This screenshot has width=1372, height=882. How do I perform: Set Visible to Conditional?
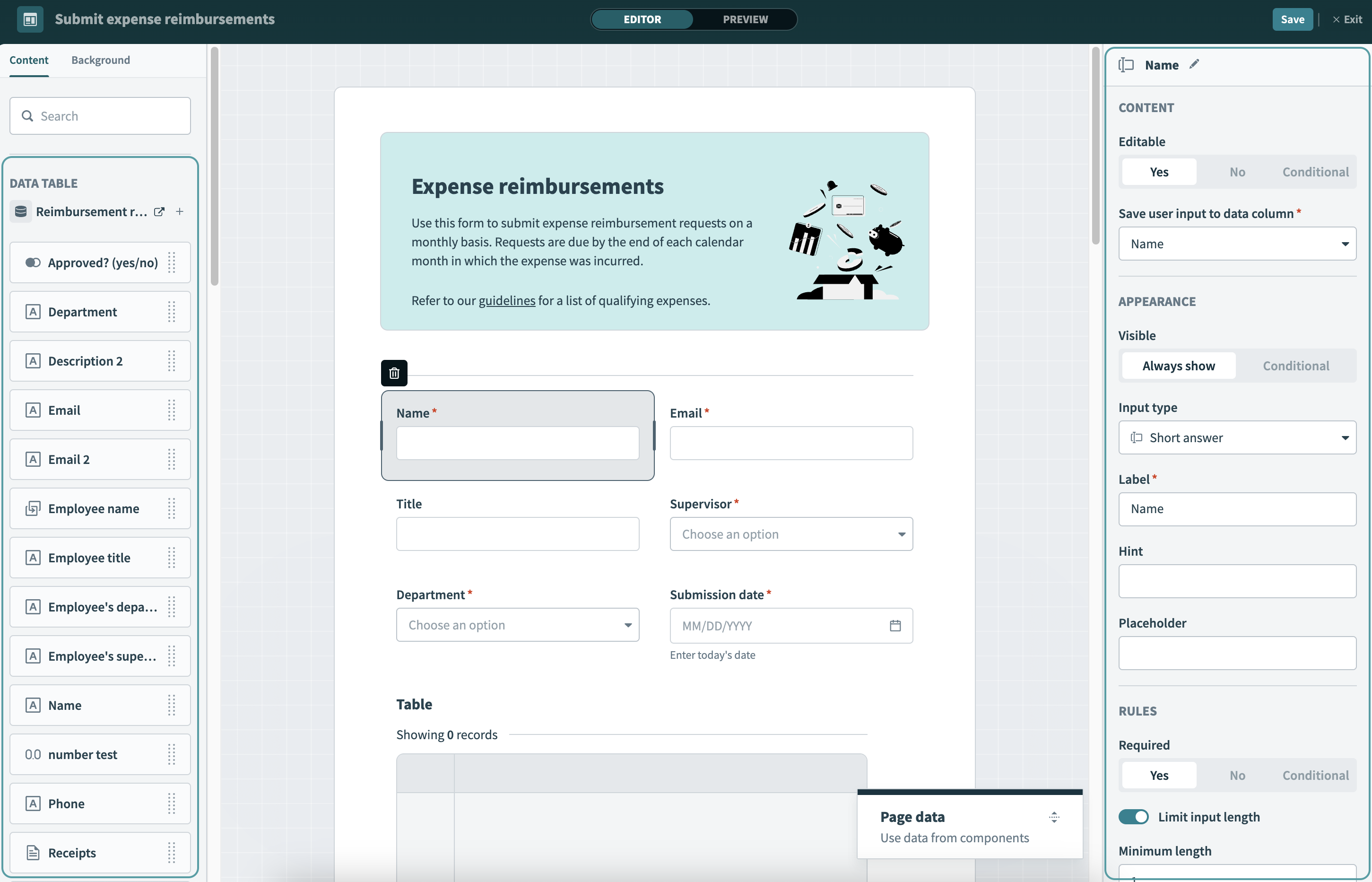coord(1295,366)
